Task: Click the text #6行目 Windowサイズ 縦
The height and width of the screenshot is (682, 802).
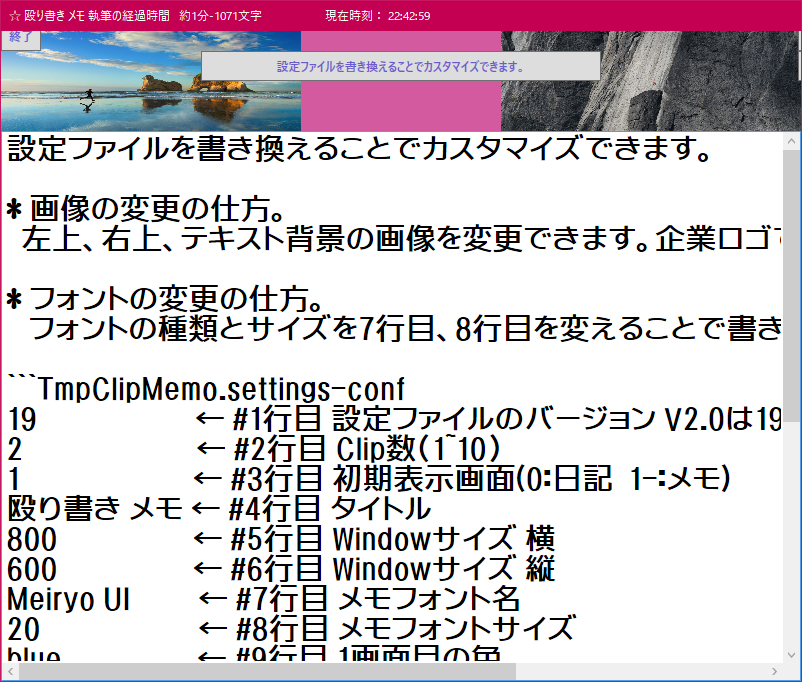Action: pyautogui.click(x=393, y=569)
